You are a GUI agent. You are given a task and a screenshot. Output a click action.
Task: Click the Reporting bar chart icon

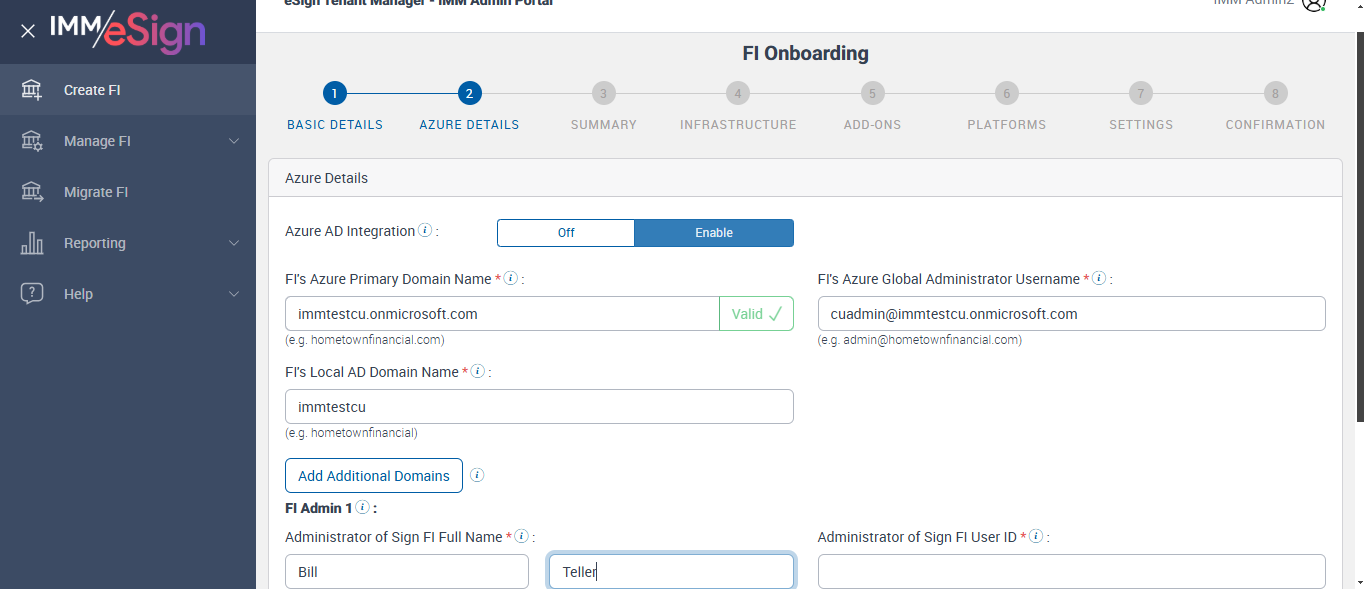[x=32, y=243]
